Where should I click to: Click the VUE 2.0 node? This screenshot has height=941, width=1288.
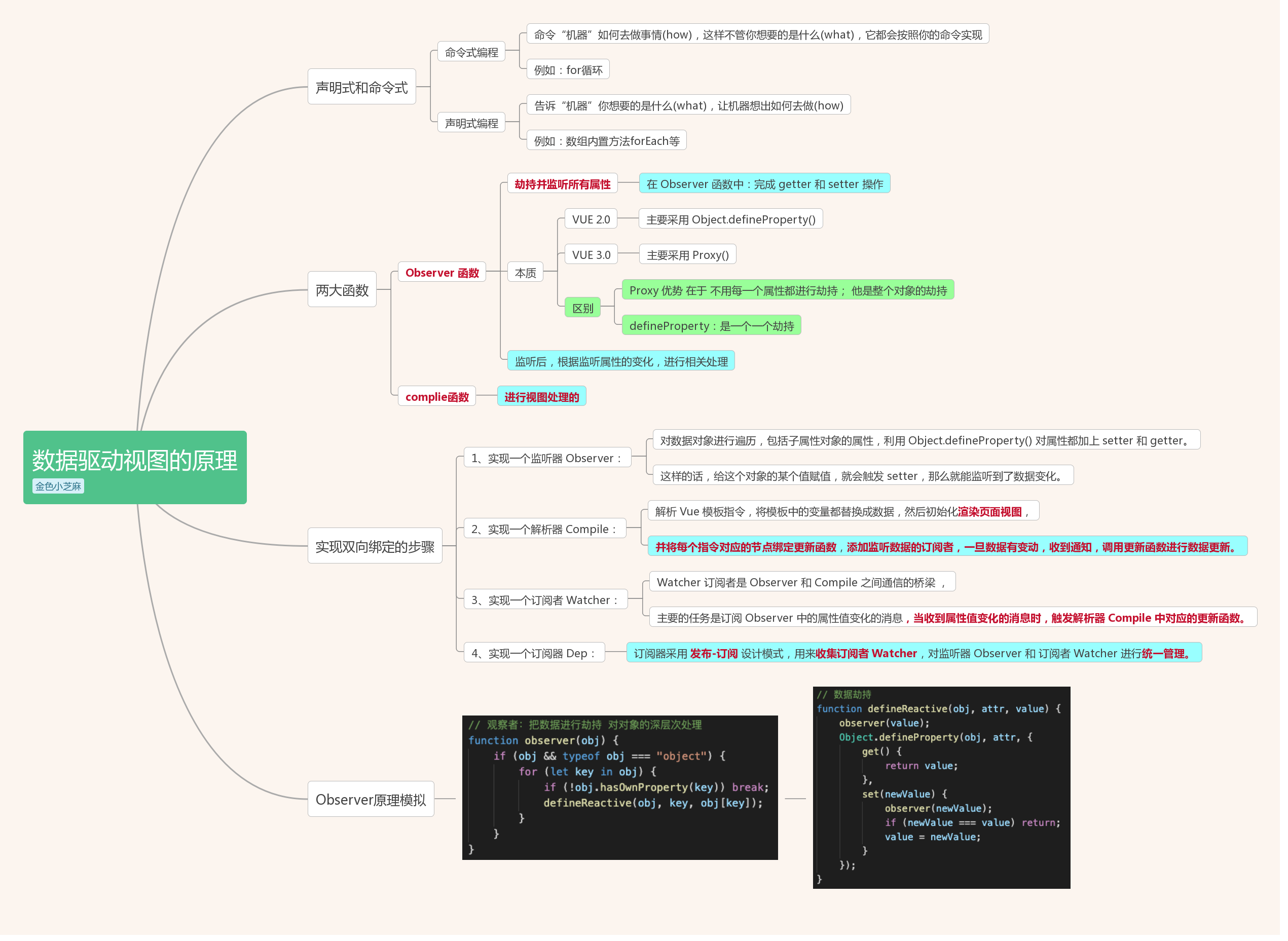pos(590,219)
